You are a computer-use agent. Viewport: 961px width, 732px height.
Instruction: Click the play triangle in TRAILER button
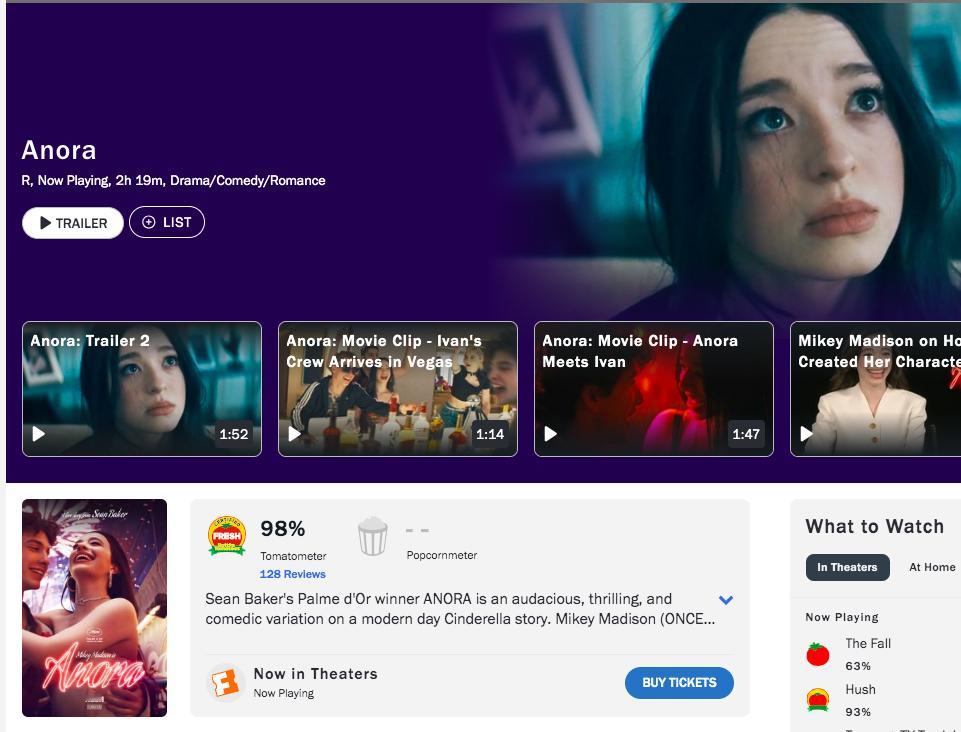pos(45,223)
